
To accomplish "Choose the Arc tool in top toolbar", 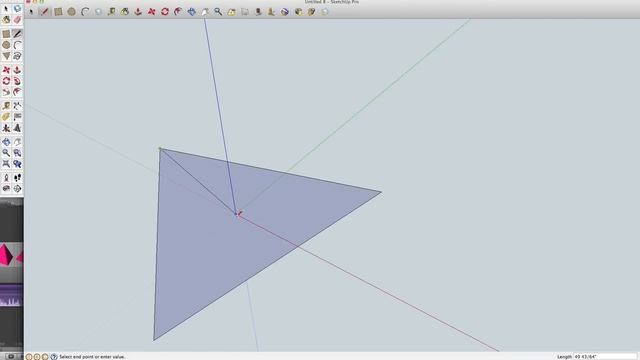I will point(85,12).
